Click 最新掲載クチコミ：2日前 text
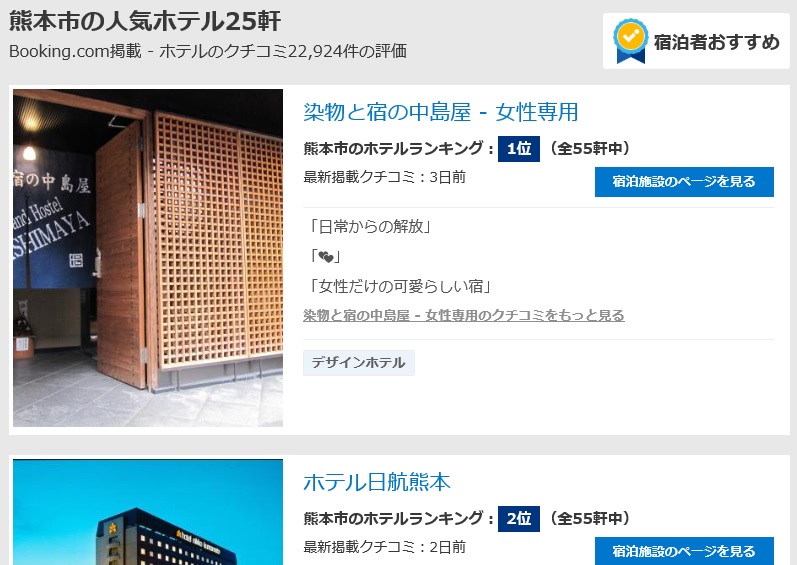This screenshot has height=565, width=797. 384,547
